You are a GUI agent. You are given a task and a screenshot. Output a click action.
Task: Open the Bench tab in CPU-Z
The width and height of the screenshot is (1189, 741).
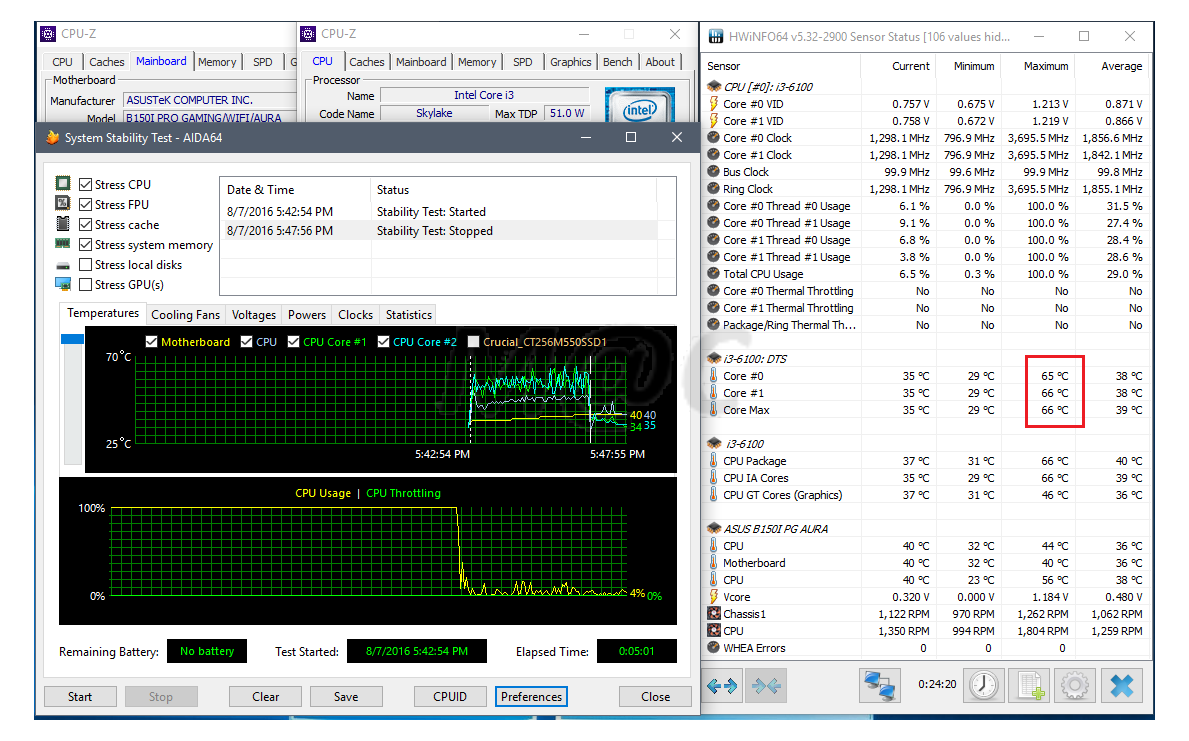coord(617,61)
